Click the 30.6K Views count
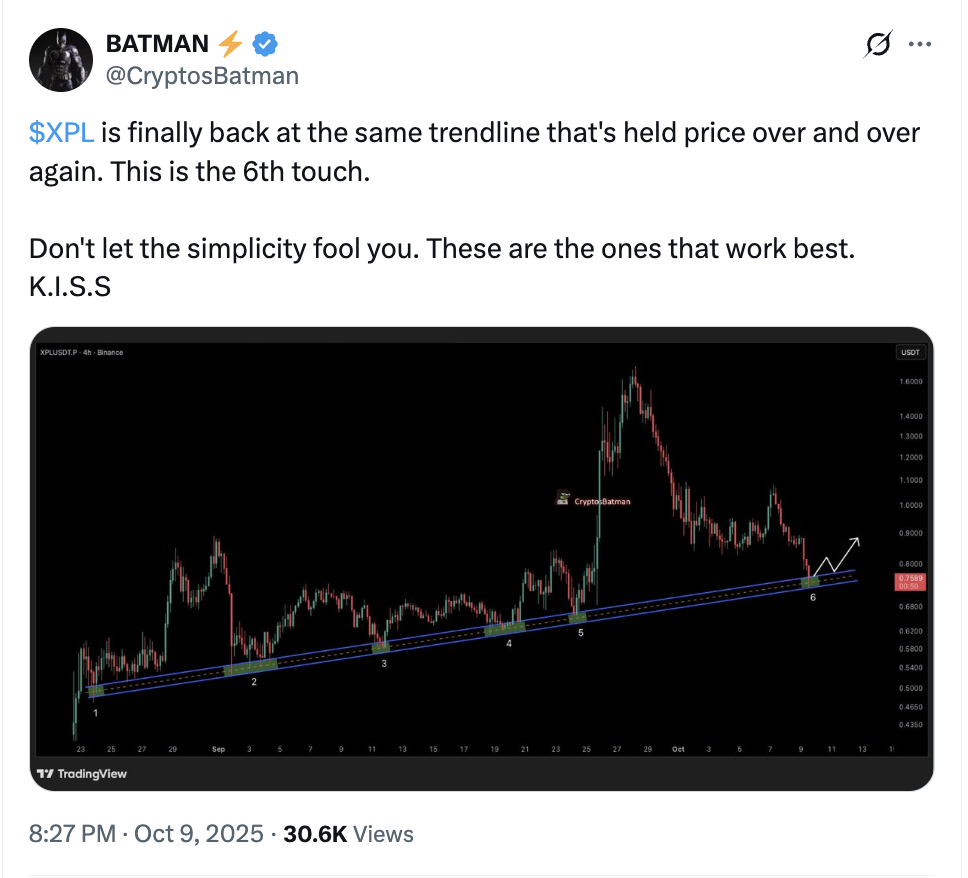This screenshot has width=968, height=878. click(x=351, y=833)
